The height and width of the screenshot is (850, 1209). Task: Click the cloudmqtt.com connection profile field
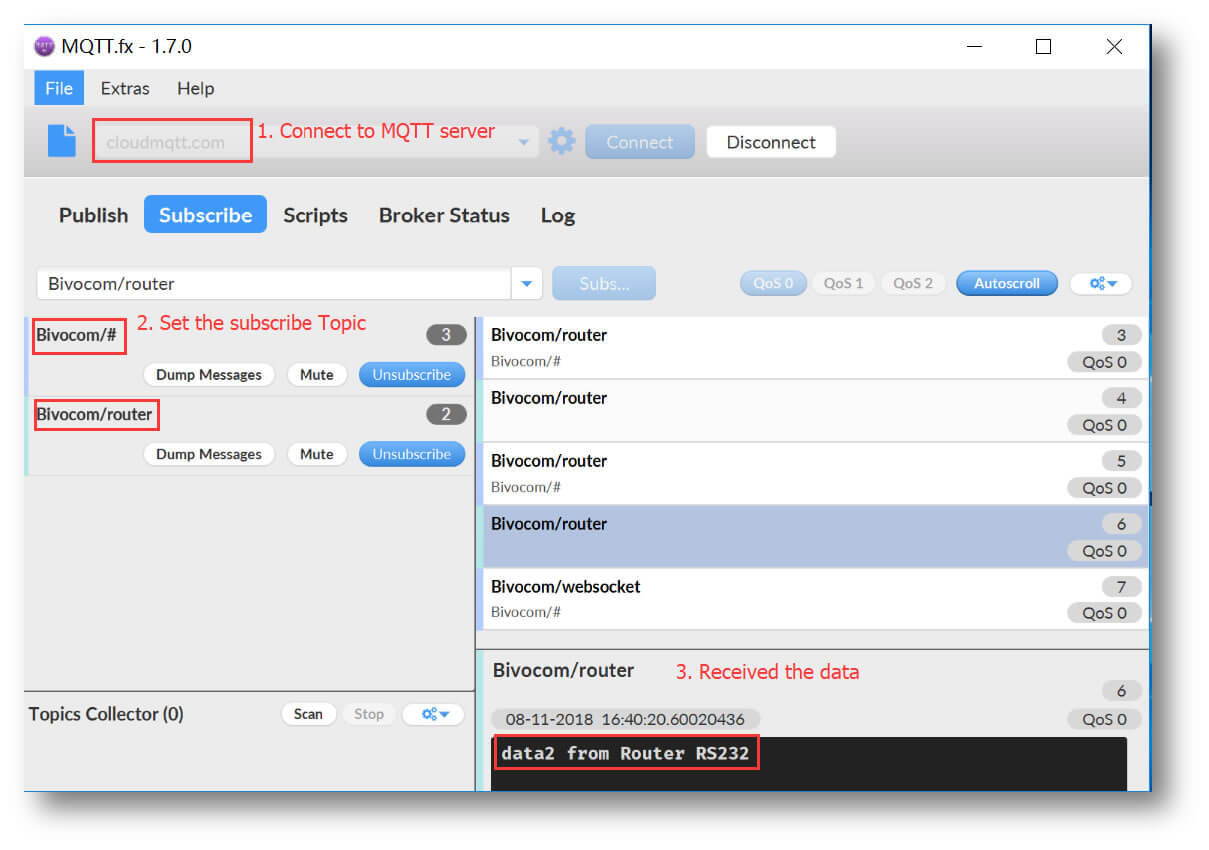(x=315, y=142)
